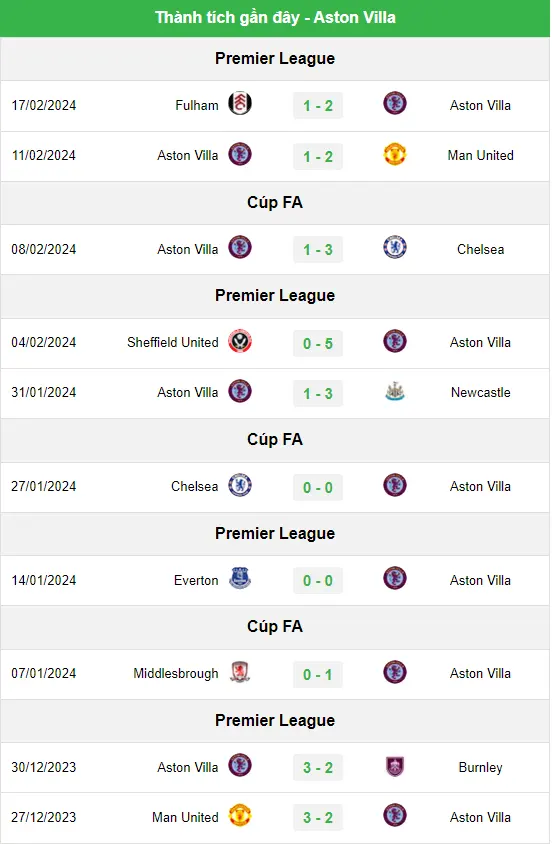Click the Newcastle team name
552x844 pixels.
click(480, 392)
